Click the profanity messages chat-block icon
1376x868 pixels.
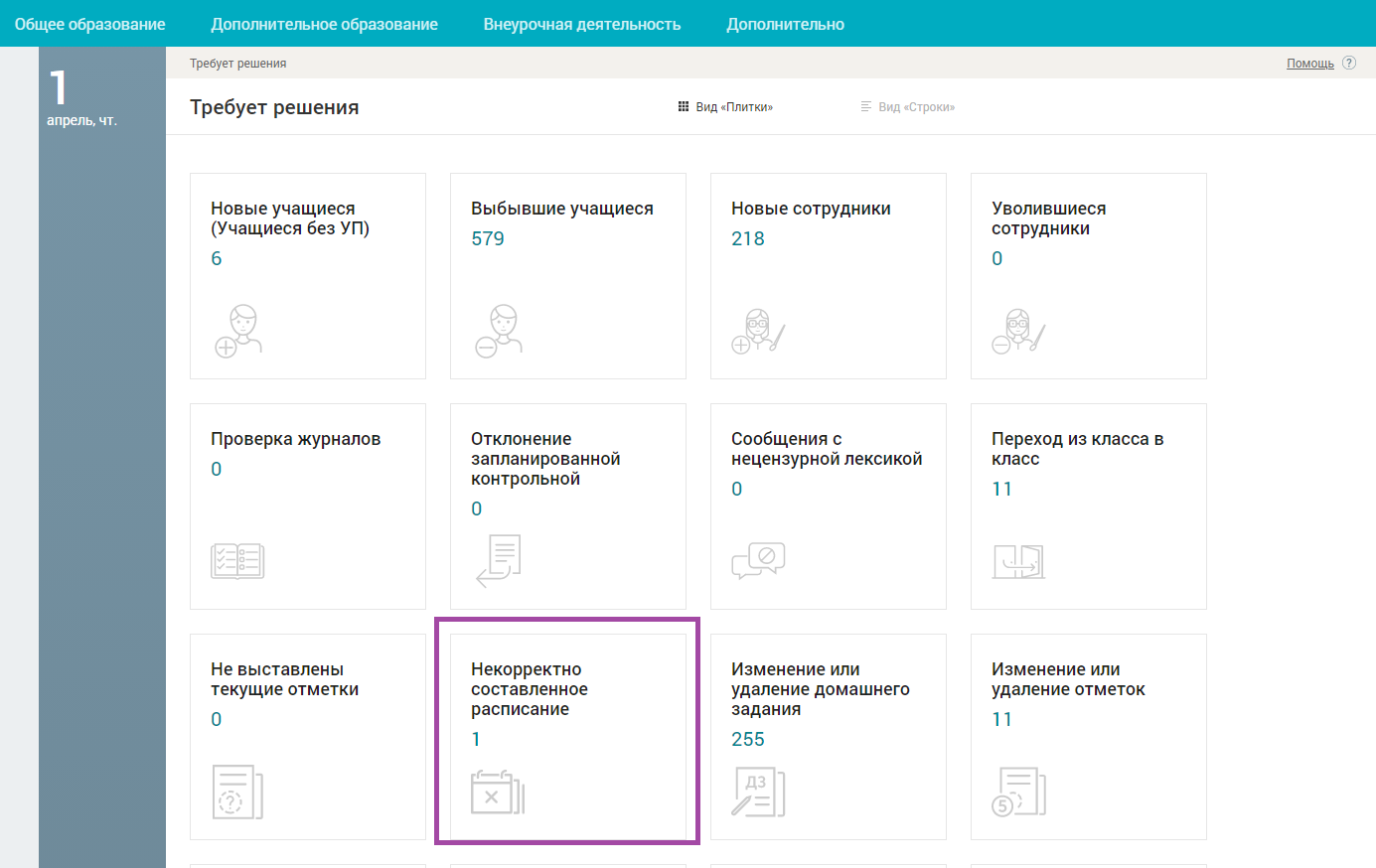point(758,561)
